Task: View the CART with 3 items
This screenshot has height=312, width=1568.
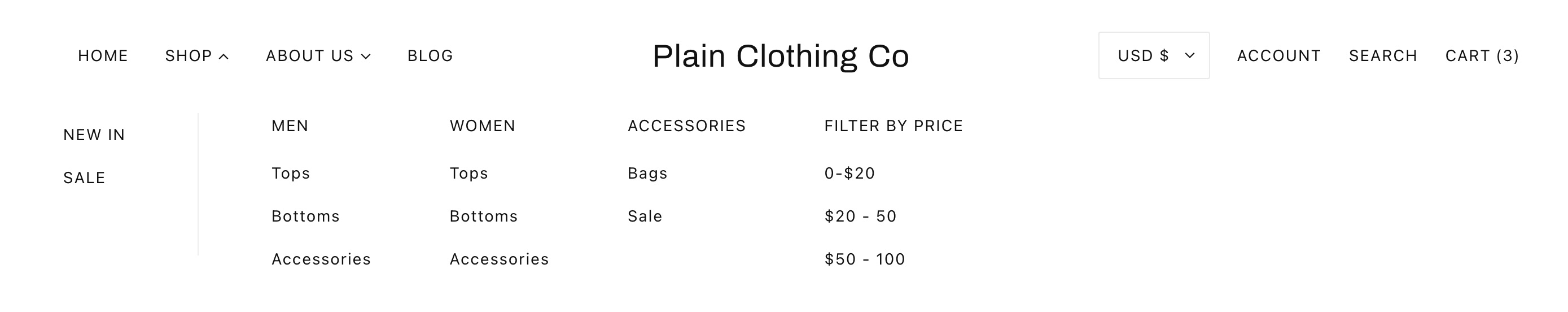Action: (1482, 55)
